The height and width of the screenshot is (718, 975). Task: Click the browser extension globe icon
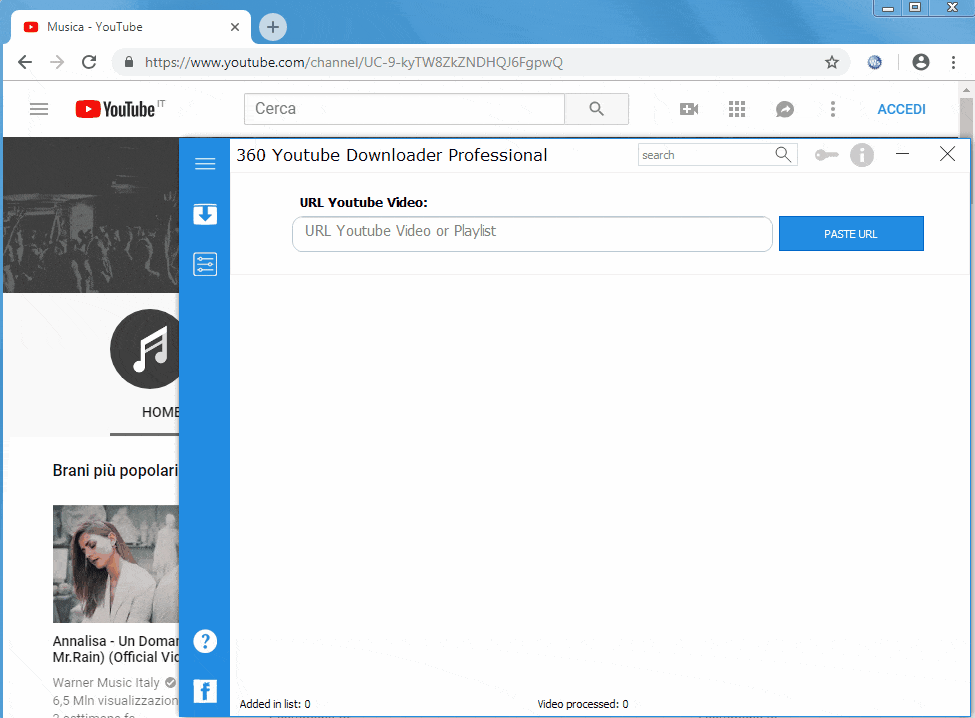pyautogui.click(x=875, y=62)
